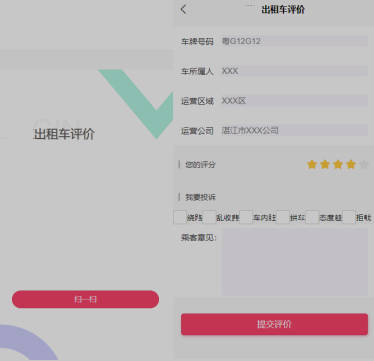Click the 乘客意见 comment text area
Image resolution: width=374 pixels, height=361 pixels.
click(x=295, y=262)
